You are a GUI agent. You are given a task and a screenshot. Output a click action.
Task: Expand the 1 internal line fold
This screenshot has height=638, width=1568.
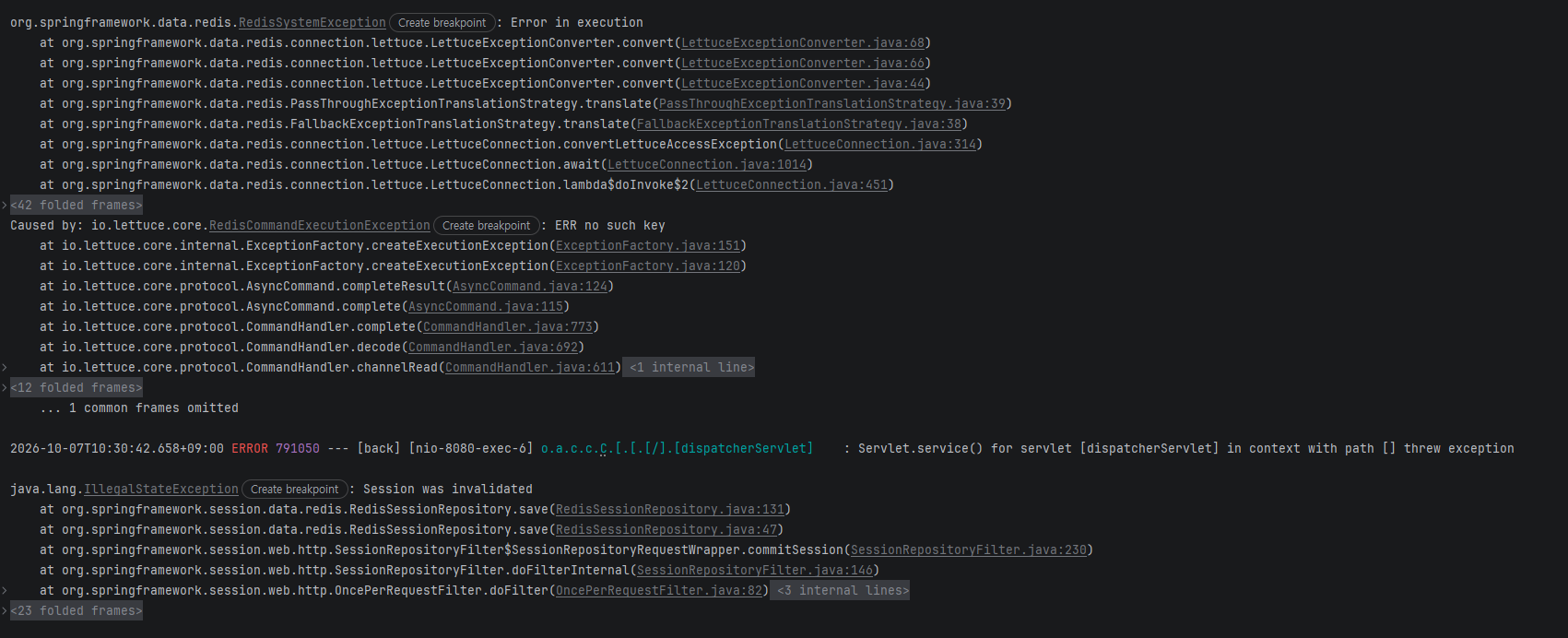click(x=689, y=367)
